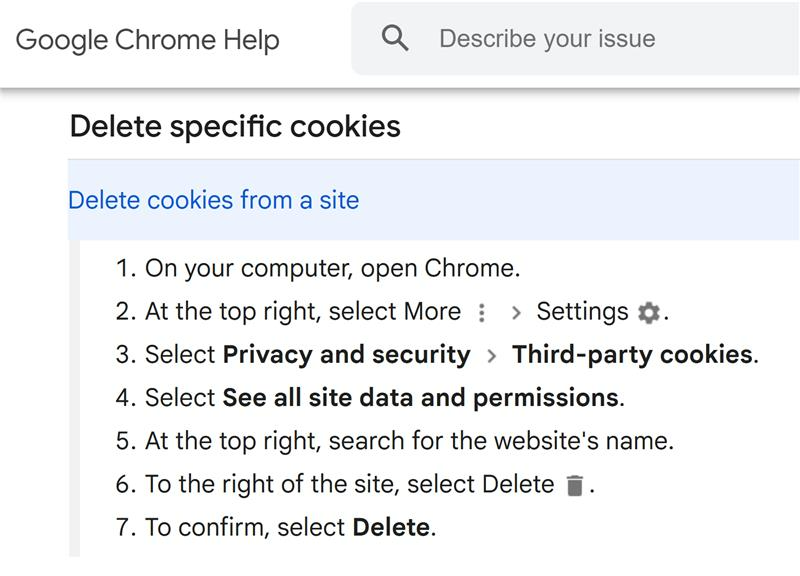The width and height of the screenshot is (800, 576).
Task: Click the bold 'Third-party cookies' text
Action: 633,355
